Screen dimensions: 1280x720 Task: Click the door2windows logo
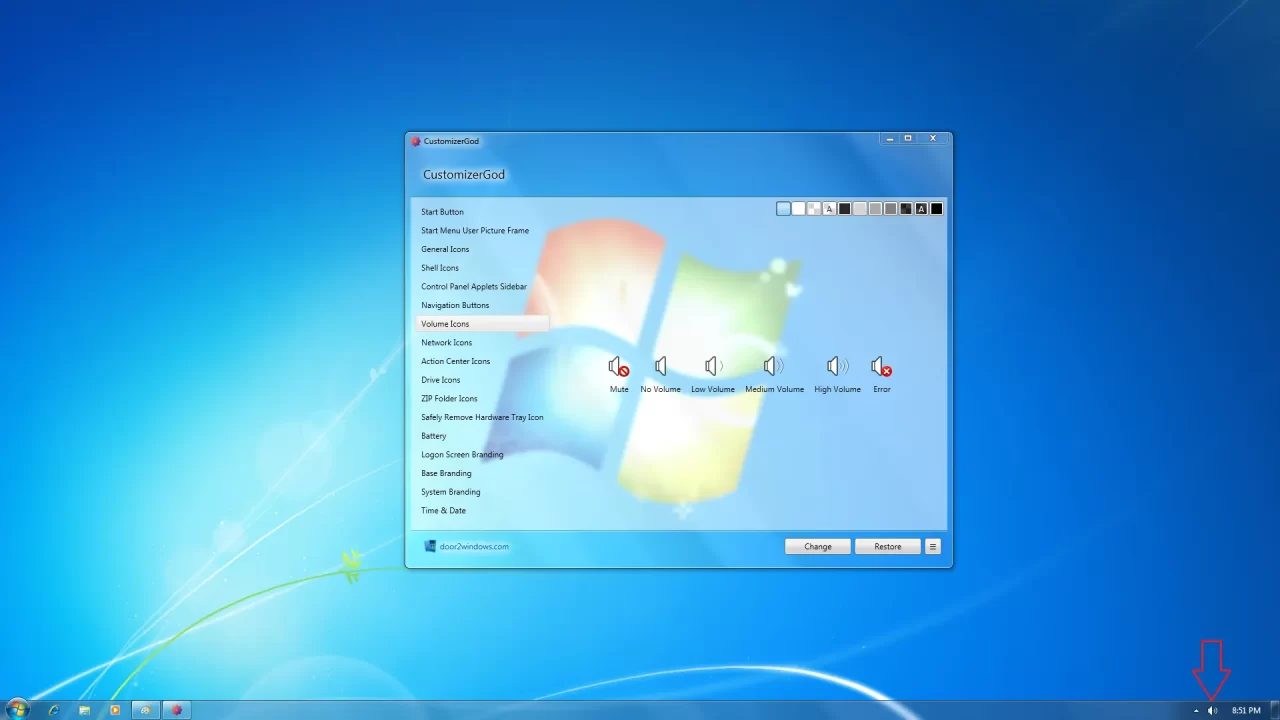coord(430,546)
